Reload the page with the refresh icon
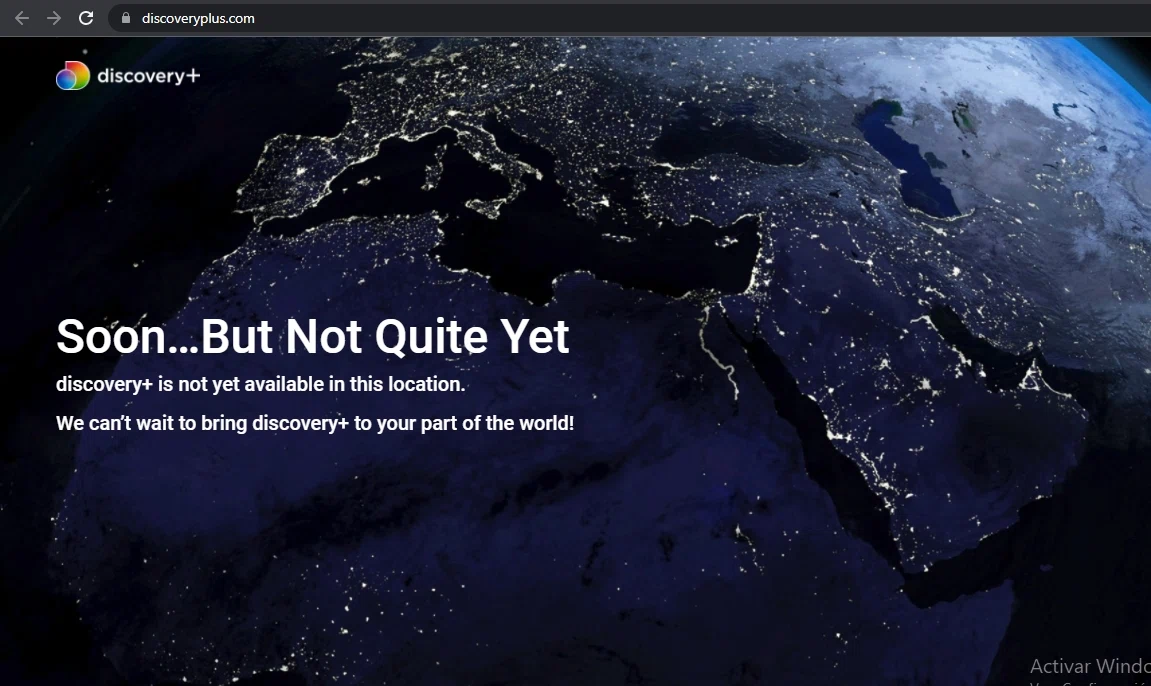 86,18
